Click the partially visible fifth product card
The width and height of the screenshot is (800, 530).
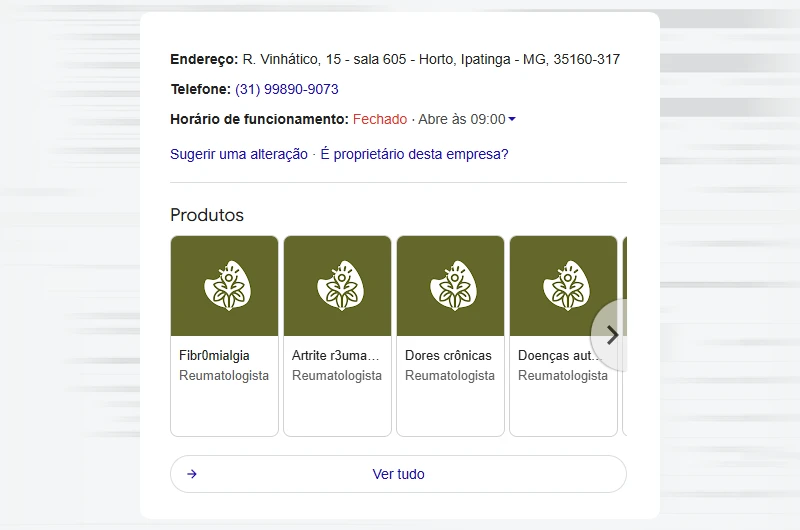coord(624,400)
